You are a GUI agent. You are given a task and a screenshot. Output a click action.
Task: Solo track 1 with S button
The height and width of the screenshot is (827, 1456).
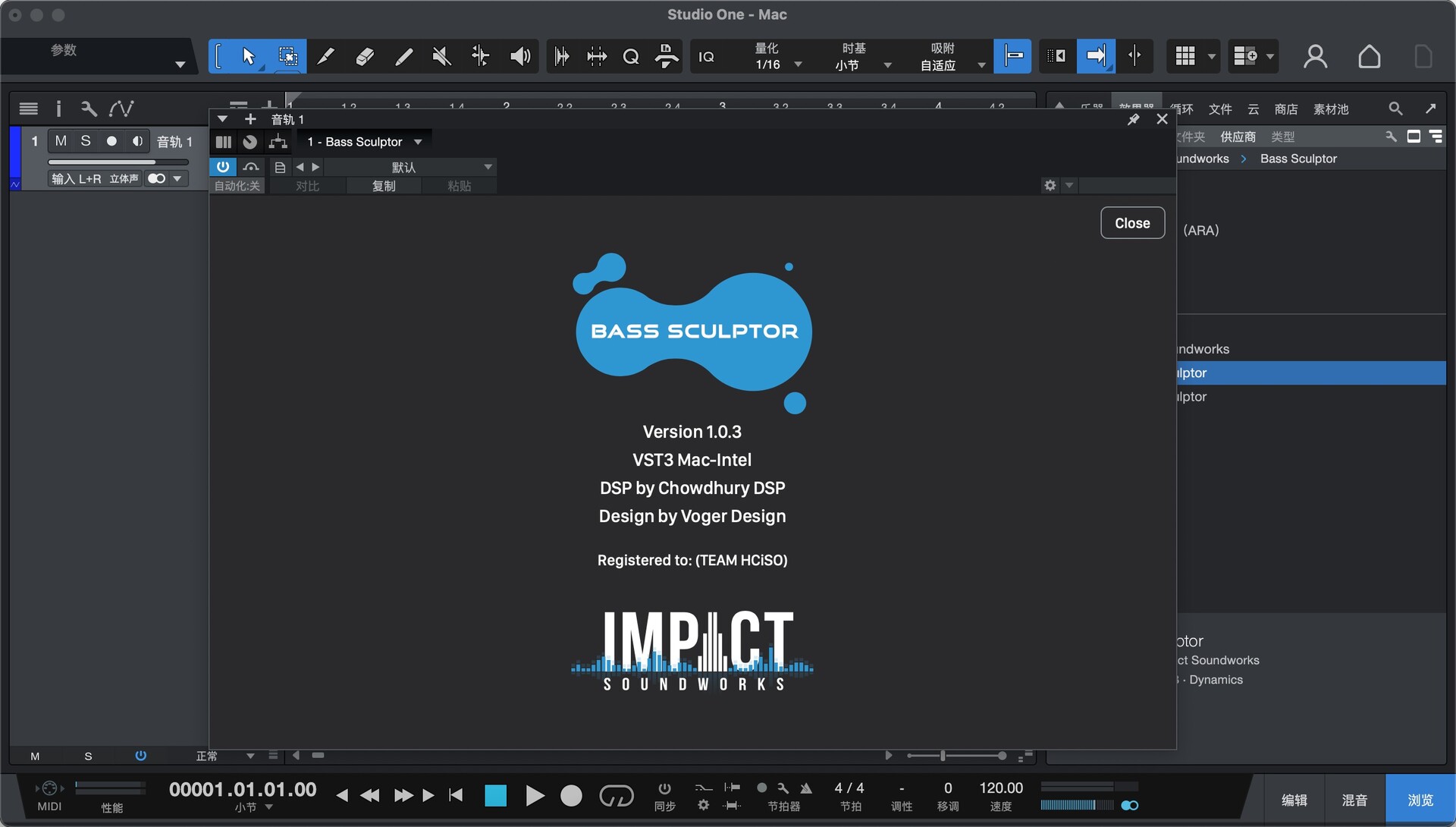pos(86,141)
